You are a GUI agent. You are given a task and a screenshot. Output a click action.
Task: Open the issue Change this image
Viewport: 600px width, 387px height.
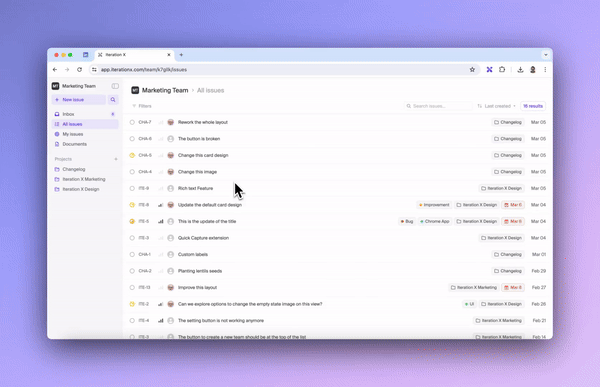(197, 171)
